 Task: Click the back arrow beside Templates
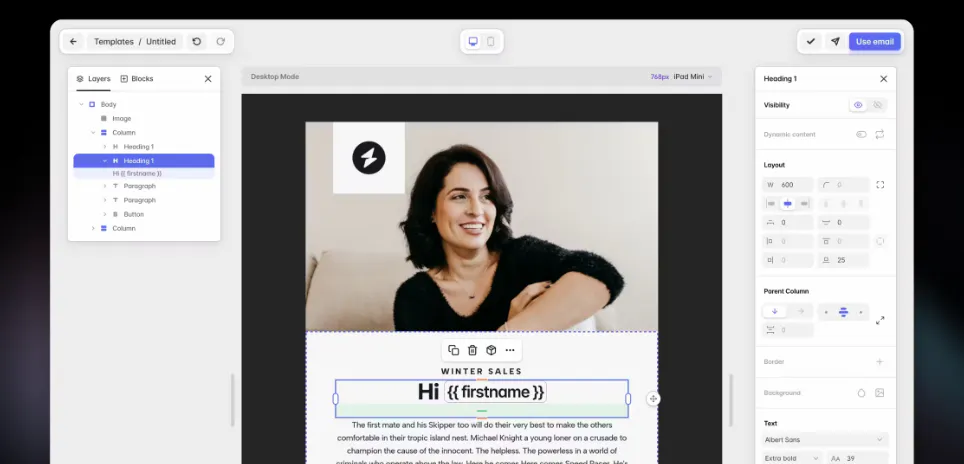pyautogui.click(x=73, y=42)
